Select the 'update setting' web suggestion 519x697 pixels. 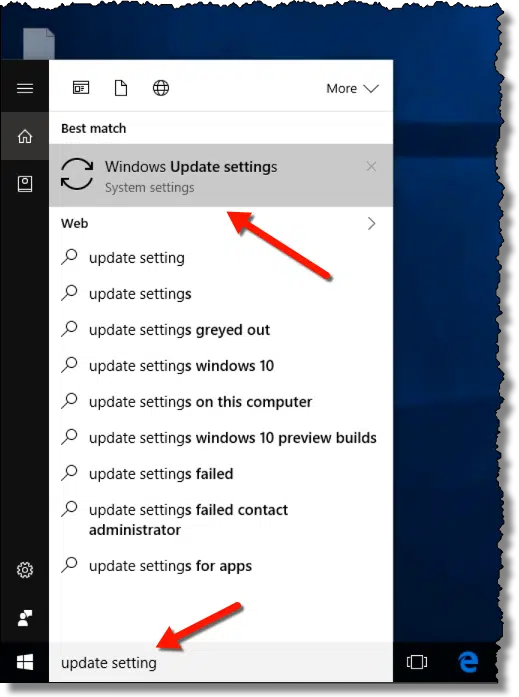[x=221, y=258]
